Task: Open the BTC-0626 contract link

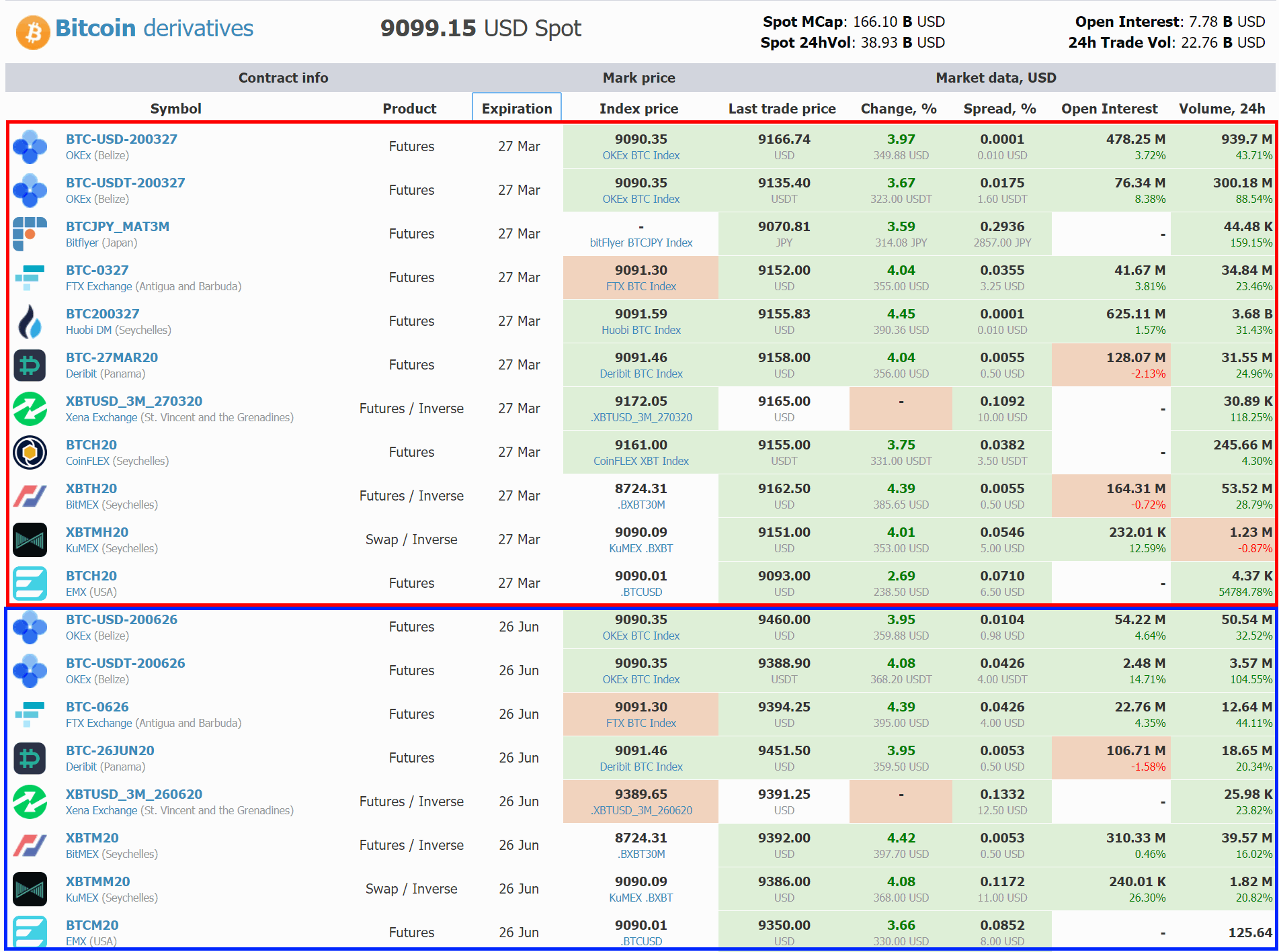Action: 97,707
